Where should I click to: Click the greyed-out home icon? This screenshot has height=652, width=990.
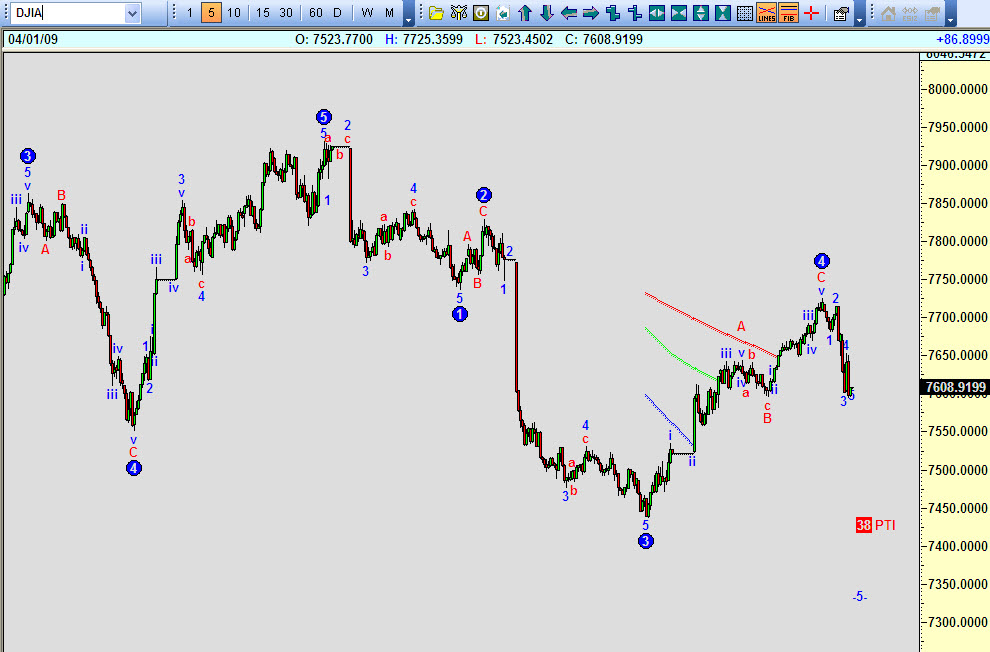[x=888, y=13]
